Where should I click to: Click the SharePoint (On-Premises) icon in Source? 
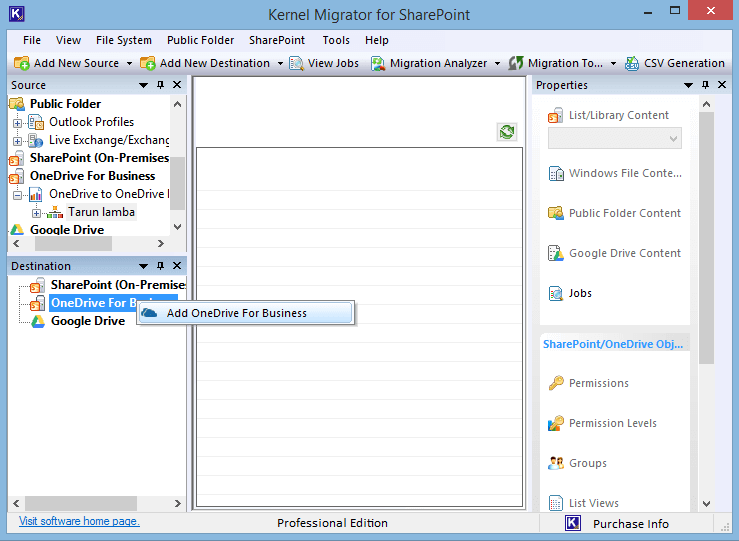(x=17, y=158)
